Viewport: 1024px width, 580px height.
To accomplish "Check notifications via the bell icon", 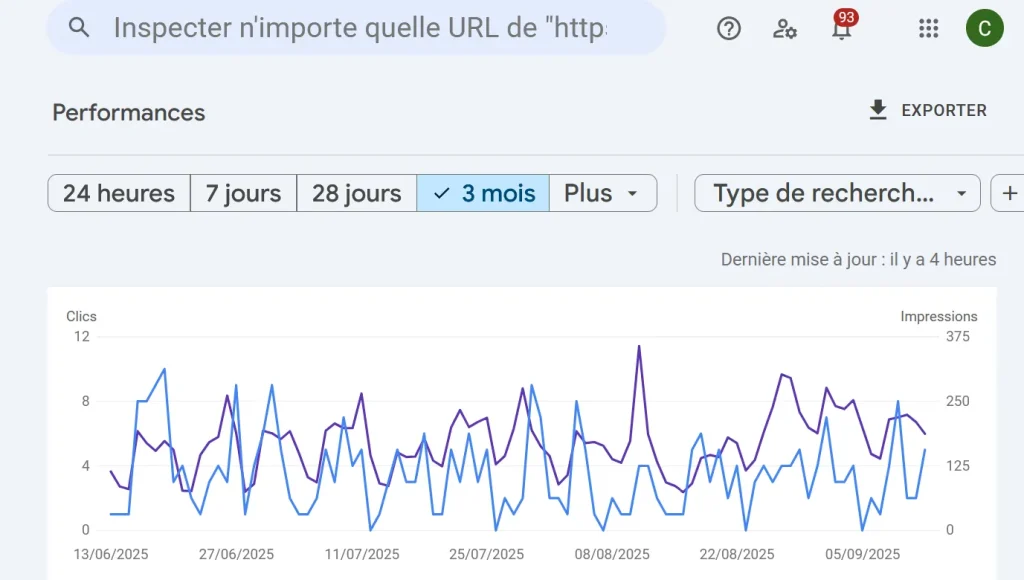I will (842, 30).
